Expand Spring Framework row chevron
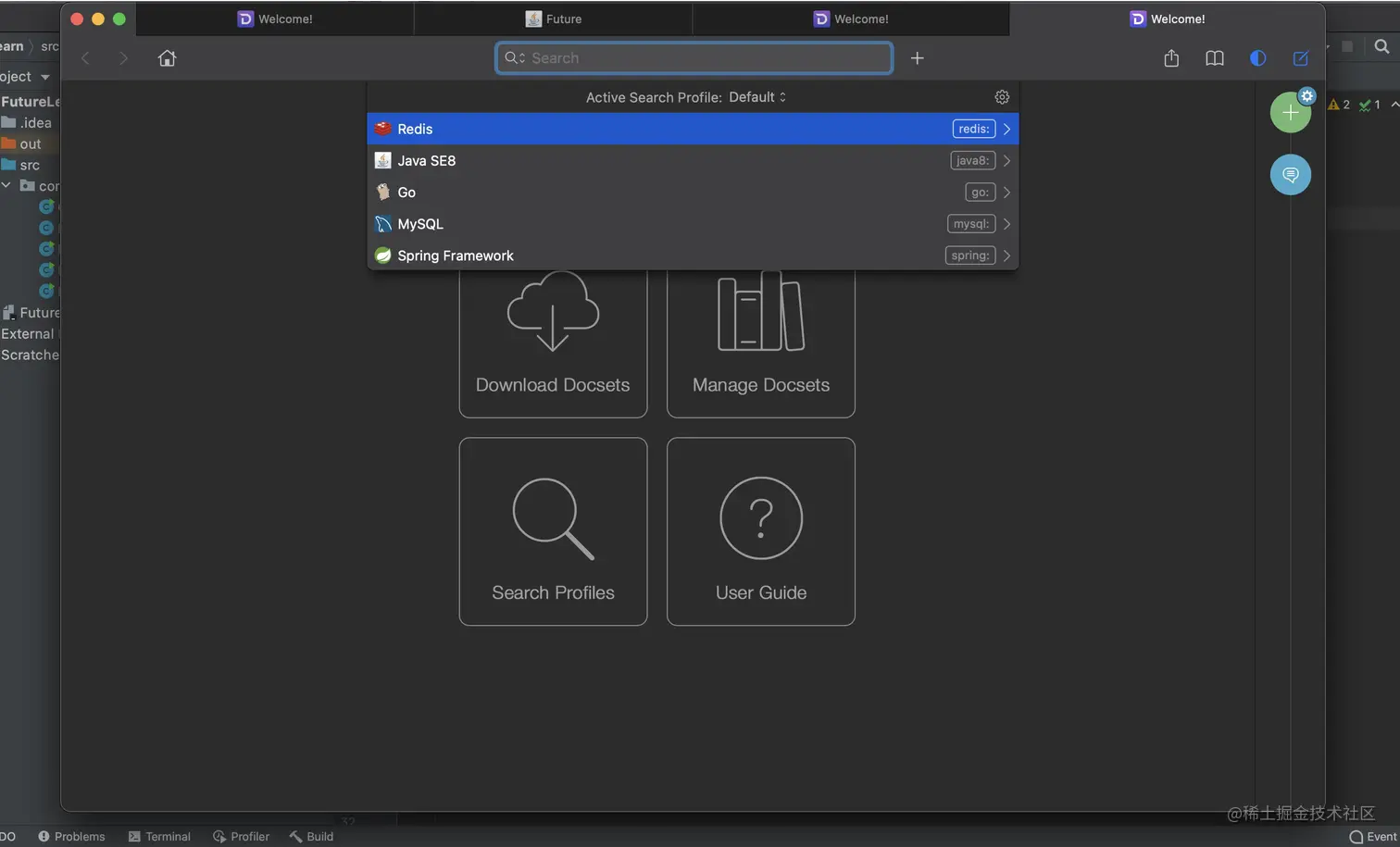Screen dimensions: 1400x847 1006,255
